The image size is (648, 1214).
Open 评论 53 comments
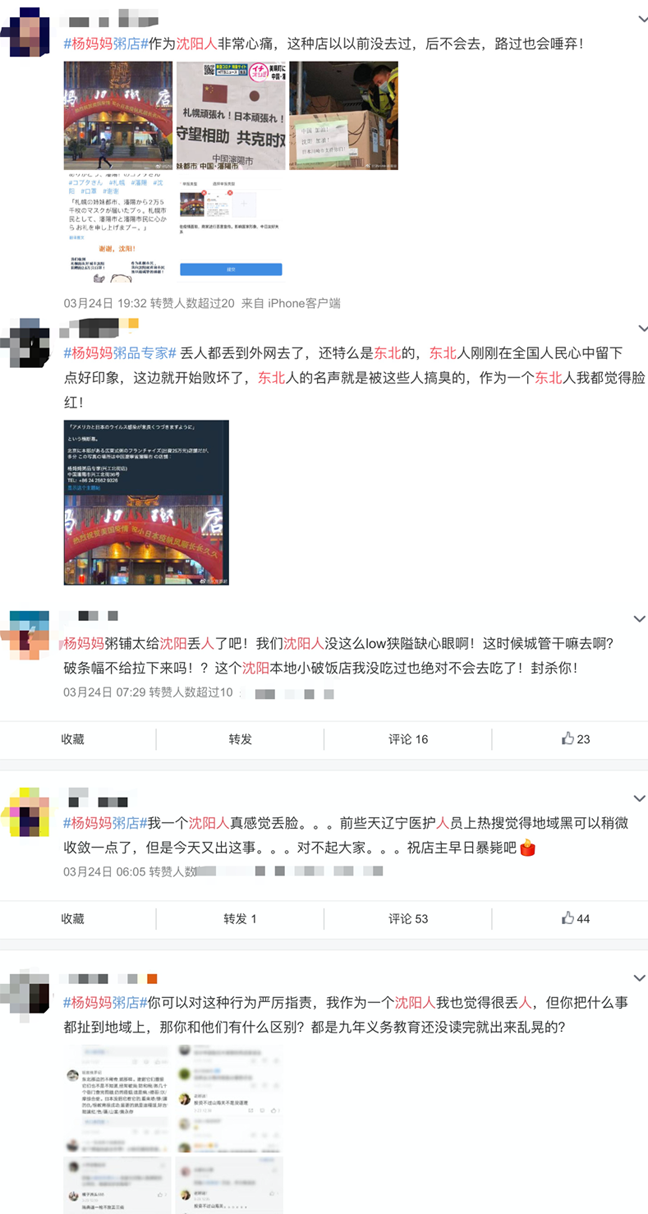(x=408, y=918)
